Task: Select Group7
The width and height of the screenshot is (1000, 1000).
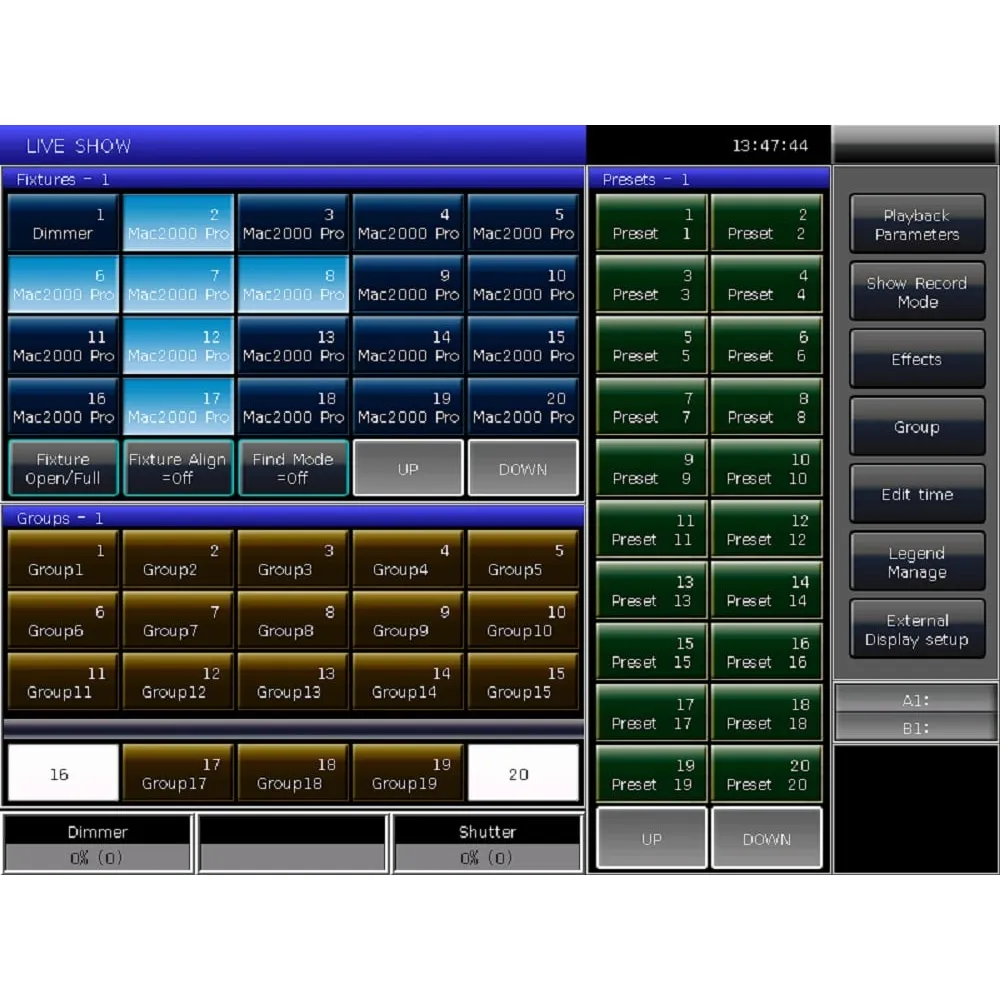Action: coord(178,621)
